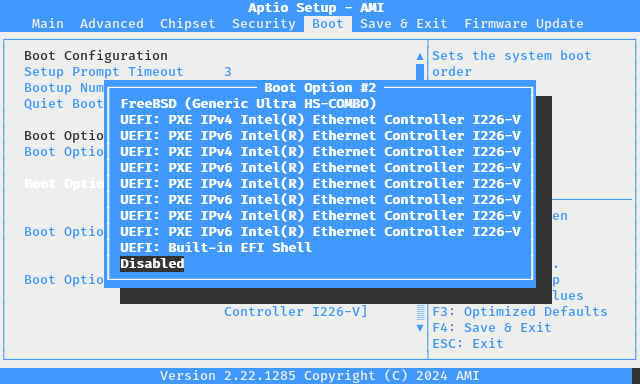Click the Version 2.22.1285 copyright footer
Screen dimensions: 640x384
click(320, 375)
